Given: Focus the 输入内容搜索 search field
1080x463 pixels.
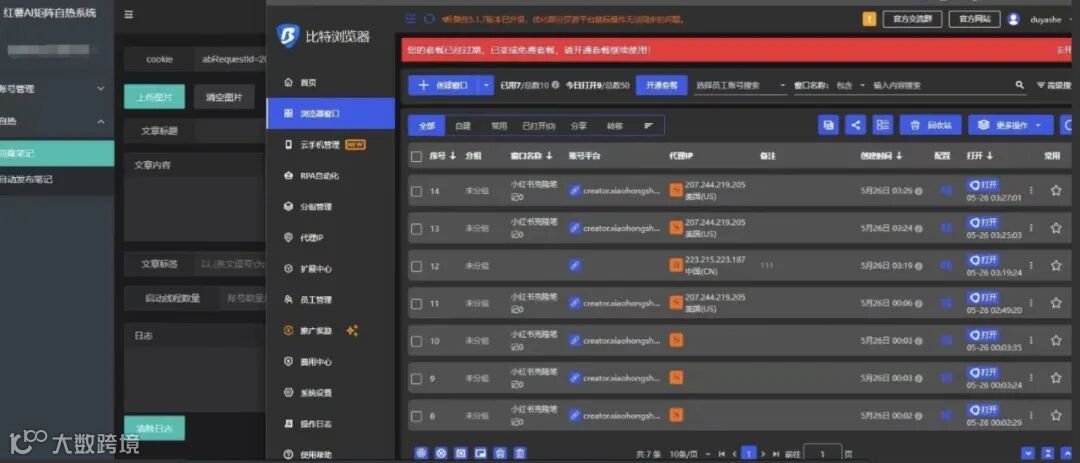Looking at the screenshot, I should [940, 85].
